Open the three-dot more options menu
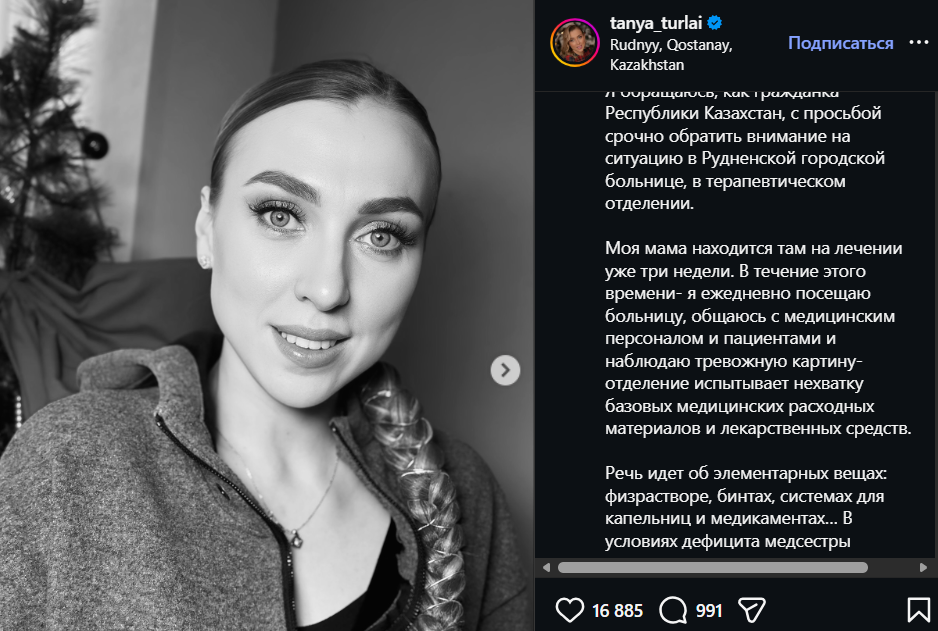 click(x=918, y=43)
